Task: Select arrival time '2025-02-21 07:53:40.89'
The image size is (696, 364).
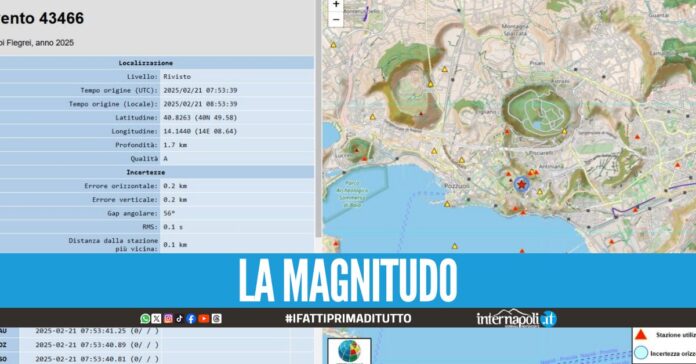Action: point(80,344)
